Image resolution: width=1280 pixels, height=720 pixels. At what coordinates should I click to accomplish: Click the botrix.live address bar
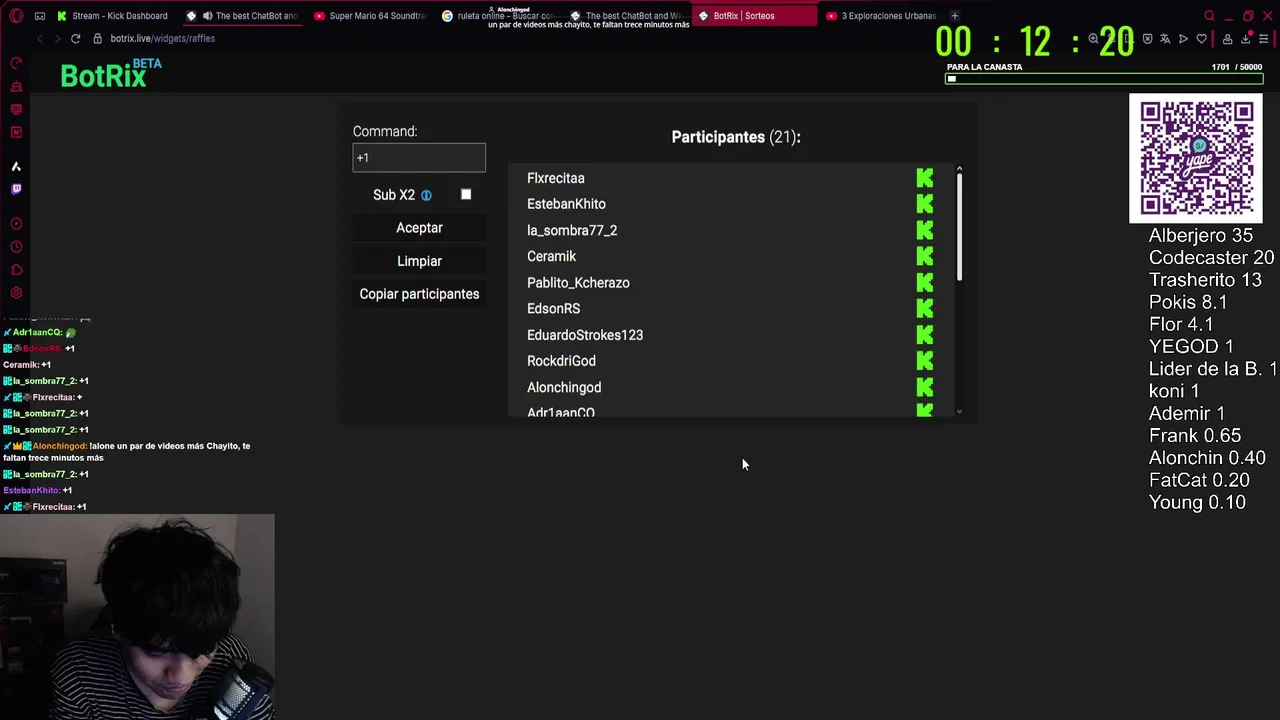(x=163, y=38)
